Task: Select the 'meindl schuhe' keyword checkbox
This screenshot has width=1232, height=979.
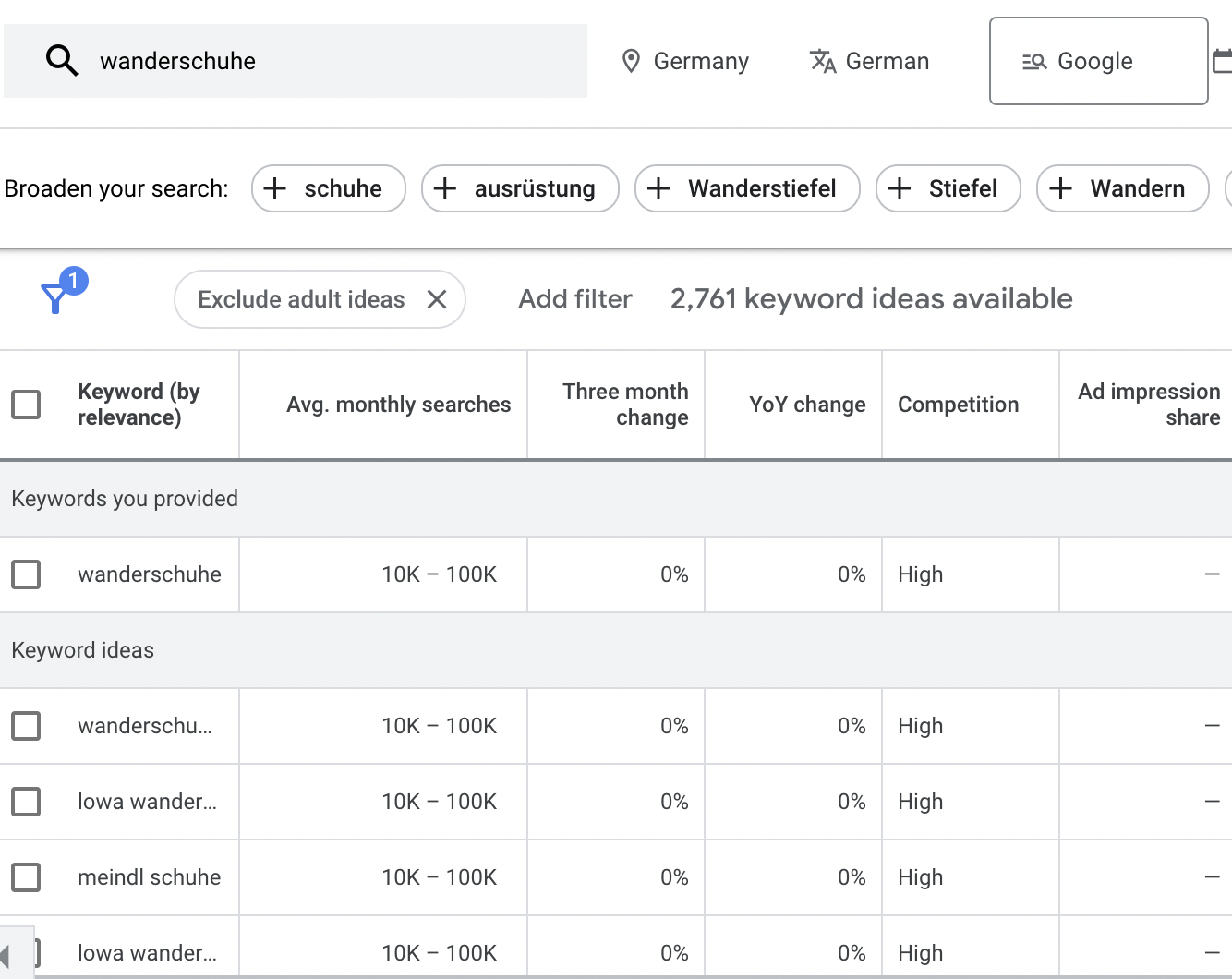Action: pos(26,877)
